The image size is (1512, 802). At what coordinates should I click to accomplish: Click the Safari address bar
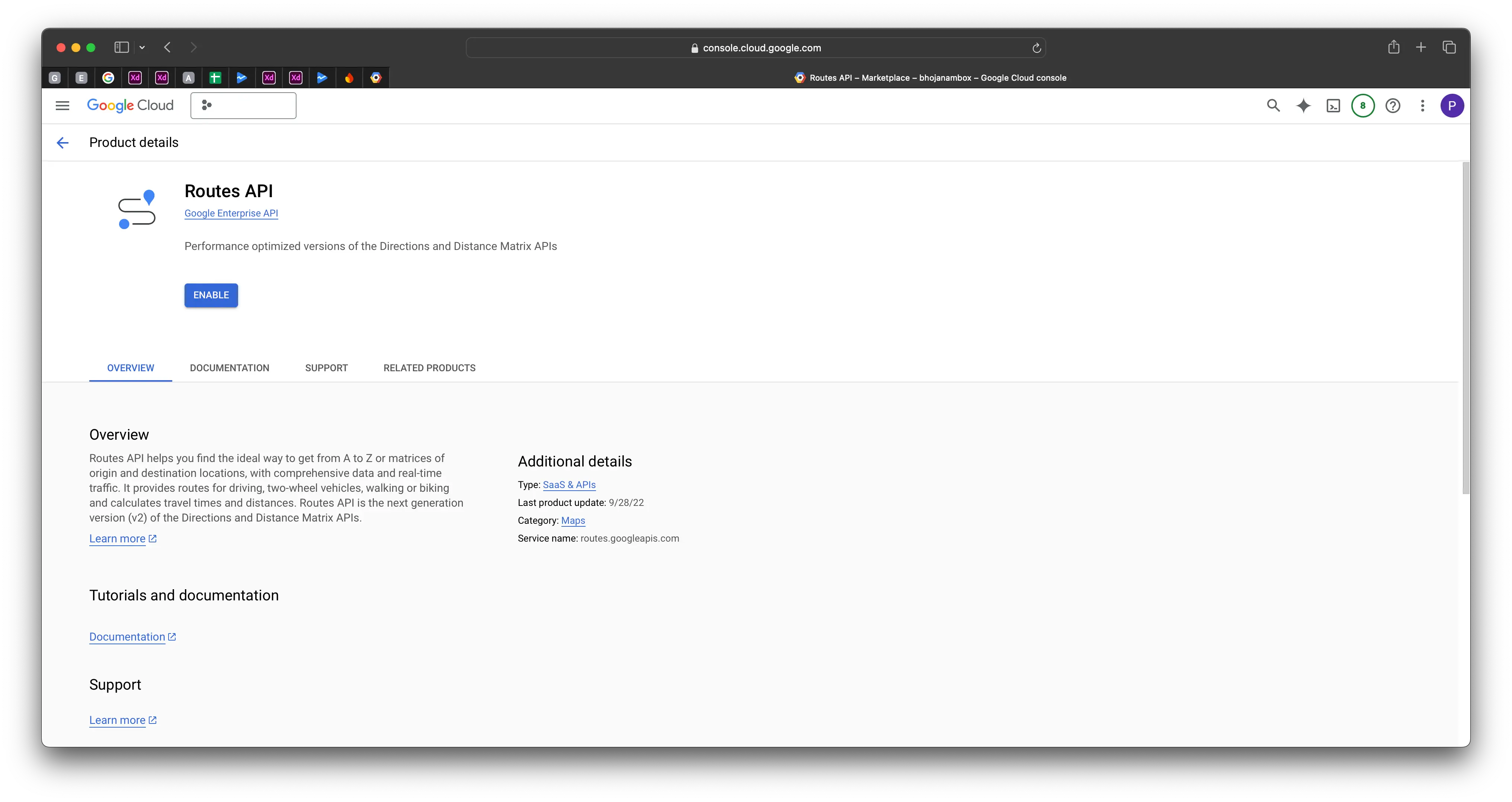click(x=755, y=48)
